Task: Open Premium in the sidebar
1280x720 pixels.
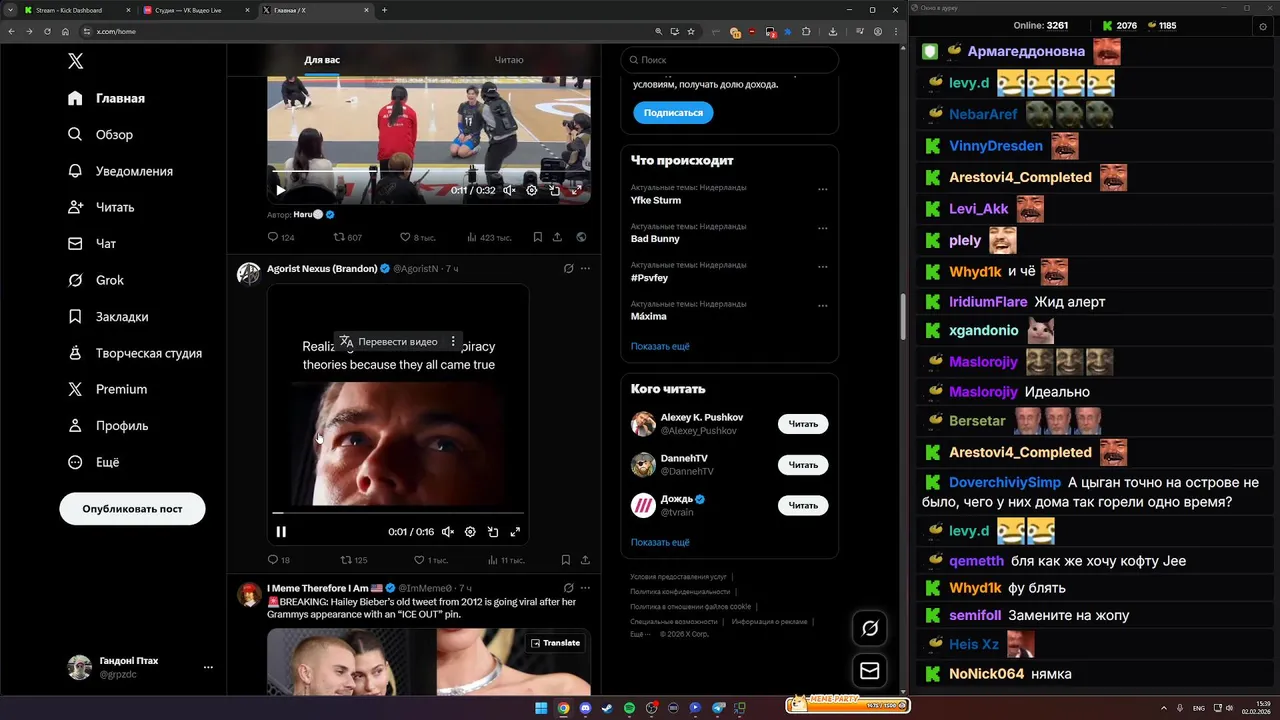Action: (107, 389)
